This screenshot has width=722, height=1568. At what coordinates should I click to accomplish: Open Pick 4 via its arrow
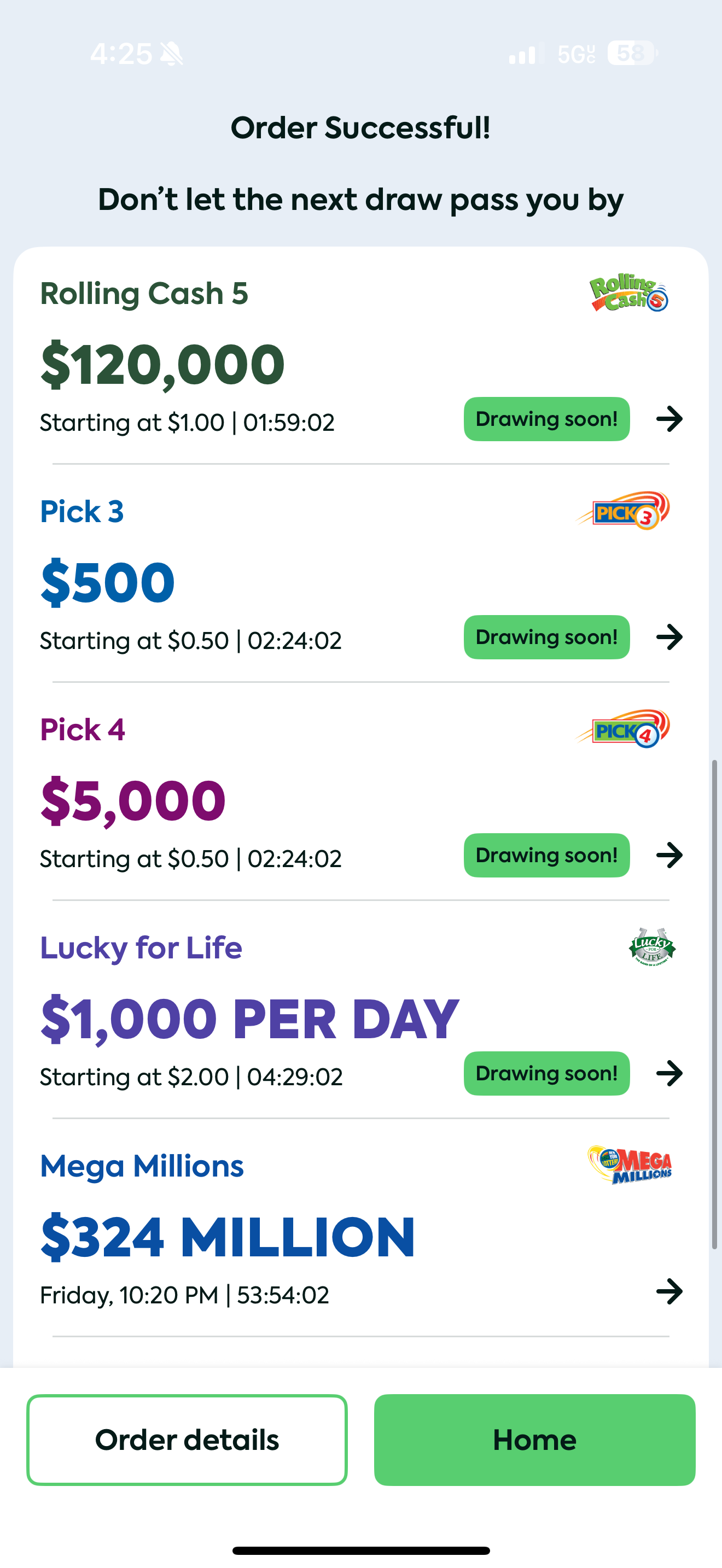click(669, 855)
